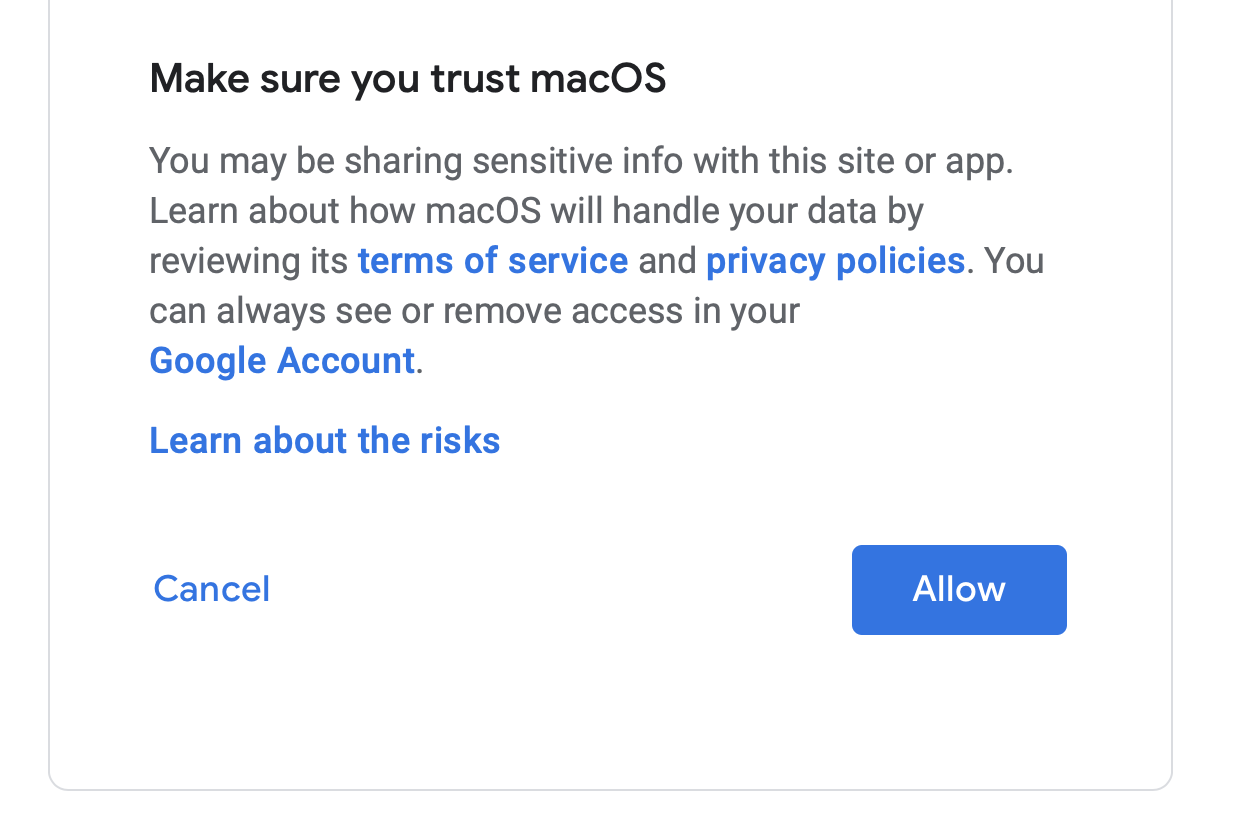Read more about the sharing risks
The height and width of the screenshot is (826, 1250).
point(325,441)
